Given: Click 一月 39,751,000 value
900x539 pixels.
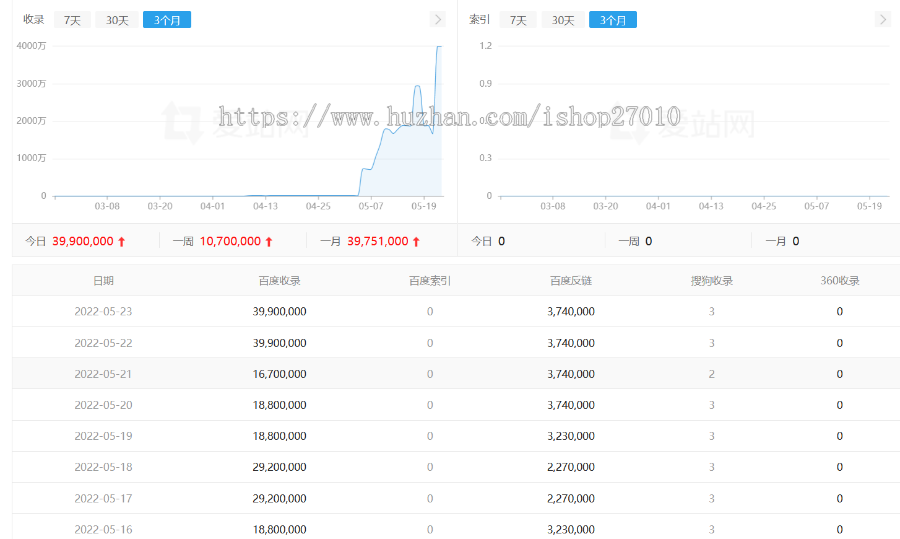Looking at the screenshot, I should click(378, 242).
